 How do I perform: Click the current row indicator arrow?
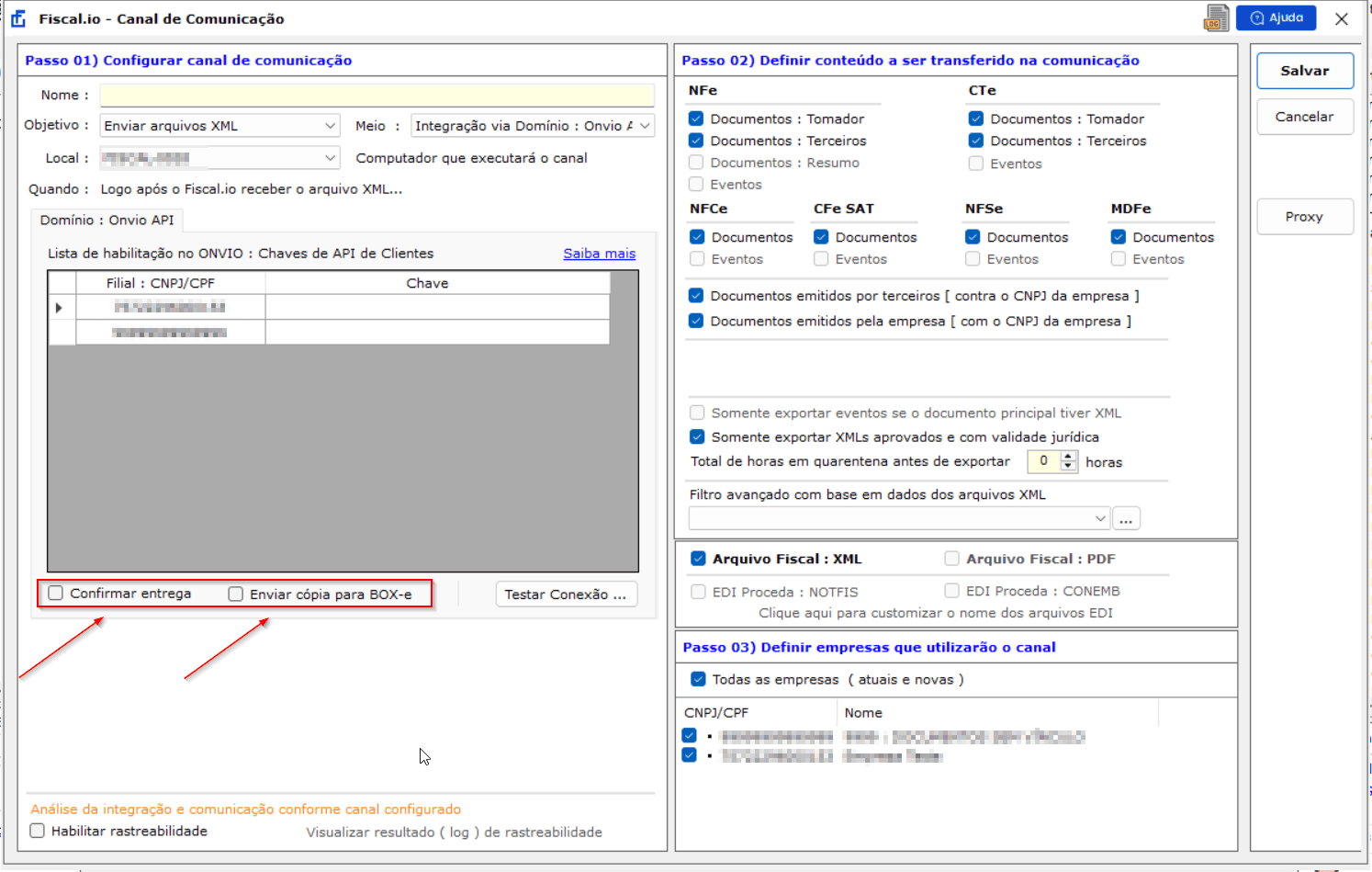click(x=61, y=308)
